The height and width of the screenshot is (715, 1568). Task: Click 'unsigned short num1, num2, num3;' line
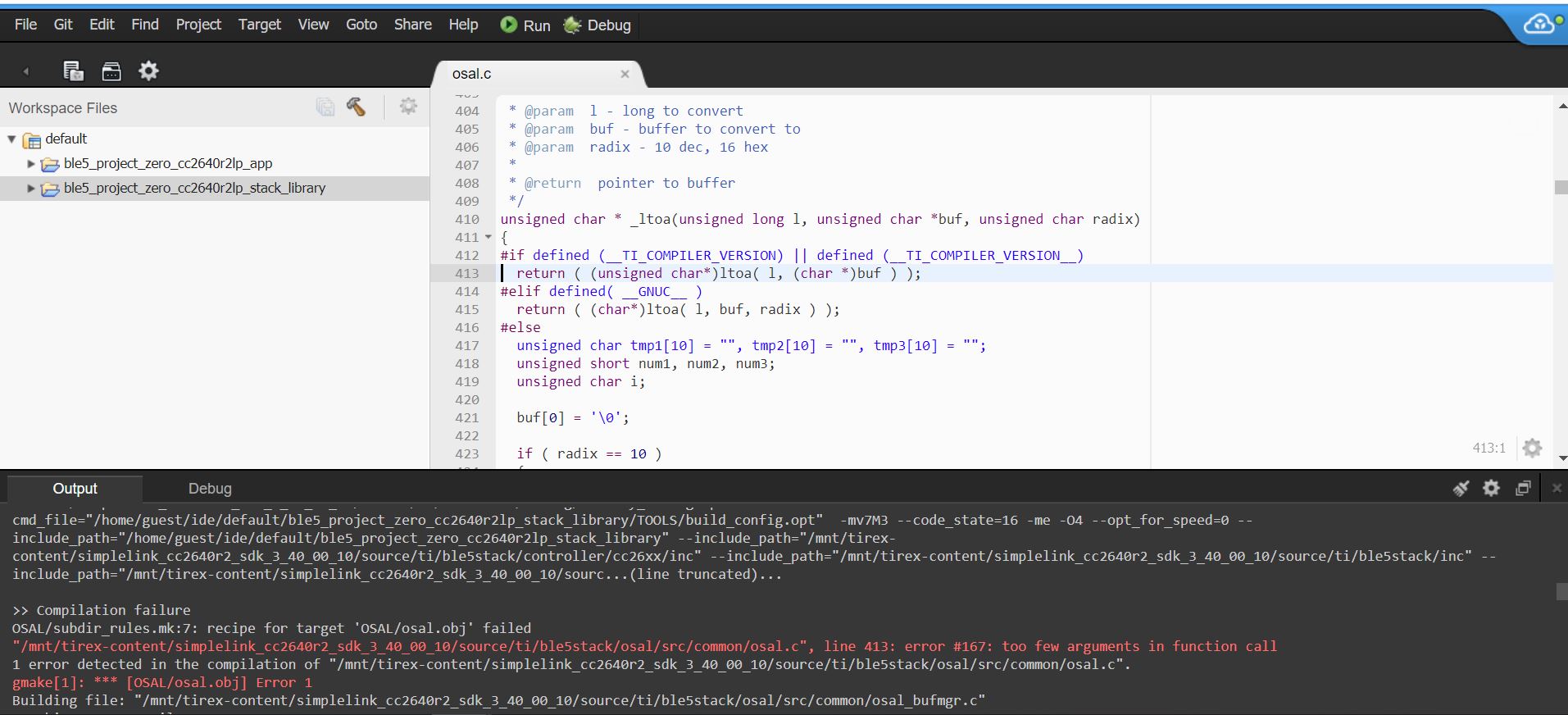(x=645, y=364)
